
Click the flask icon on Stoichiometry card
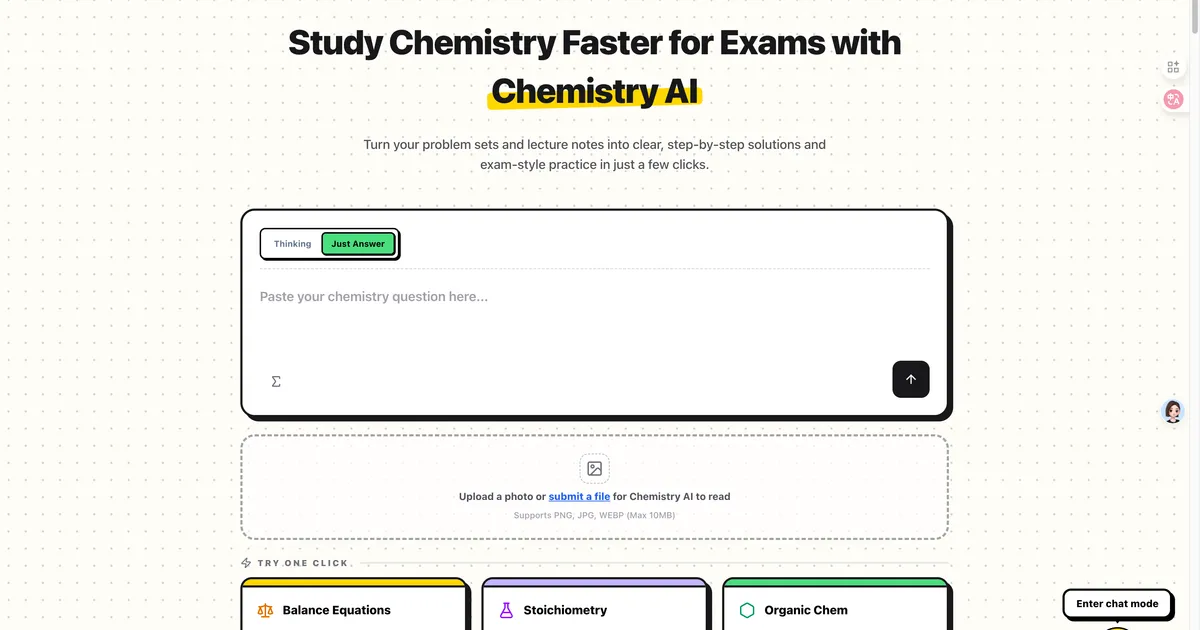(x=507, y=610)
